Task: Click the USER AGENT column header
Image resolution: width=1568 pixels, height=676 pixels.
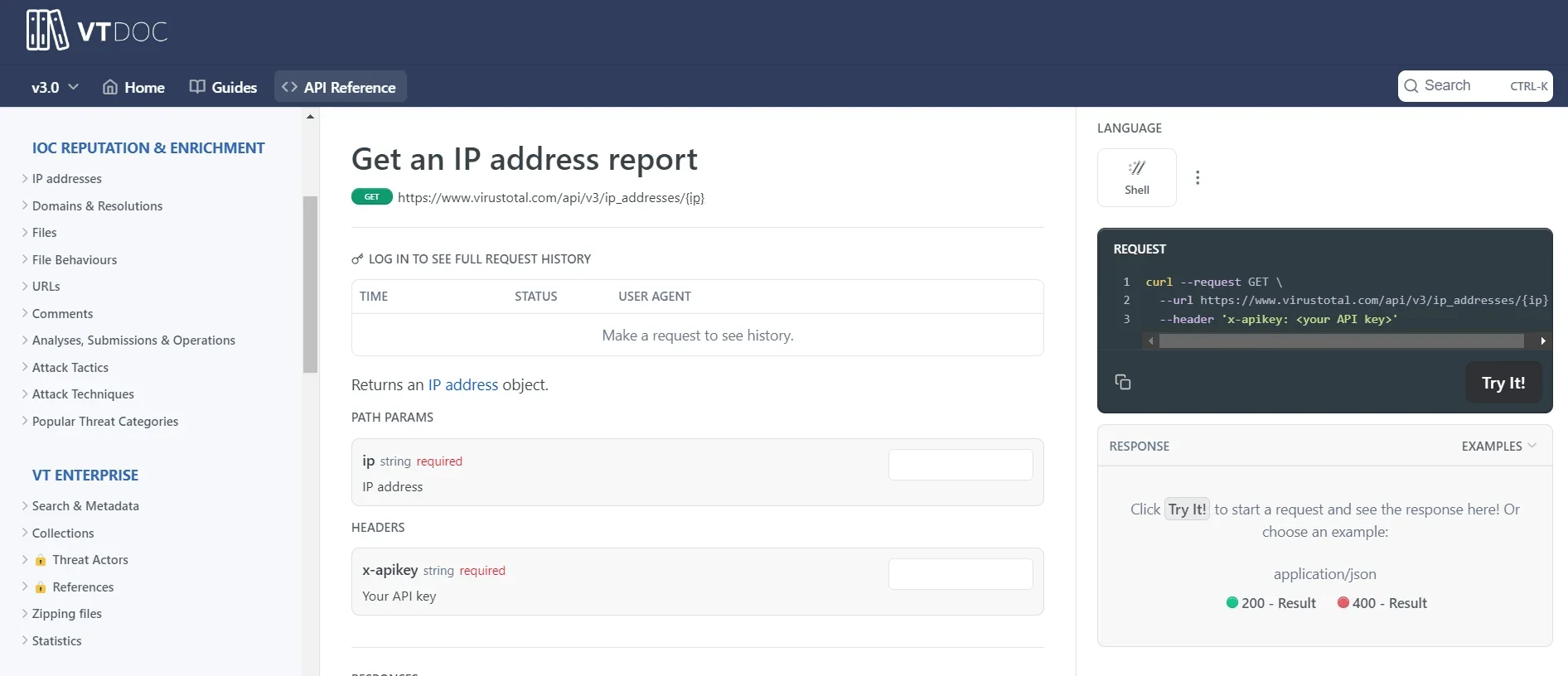Action: (x=655, y=297)
